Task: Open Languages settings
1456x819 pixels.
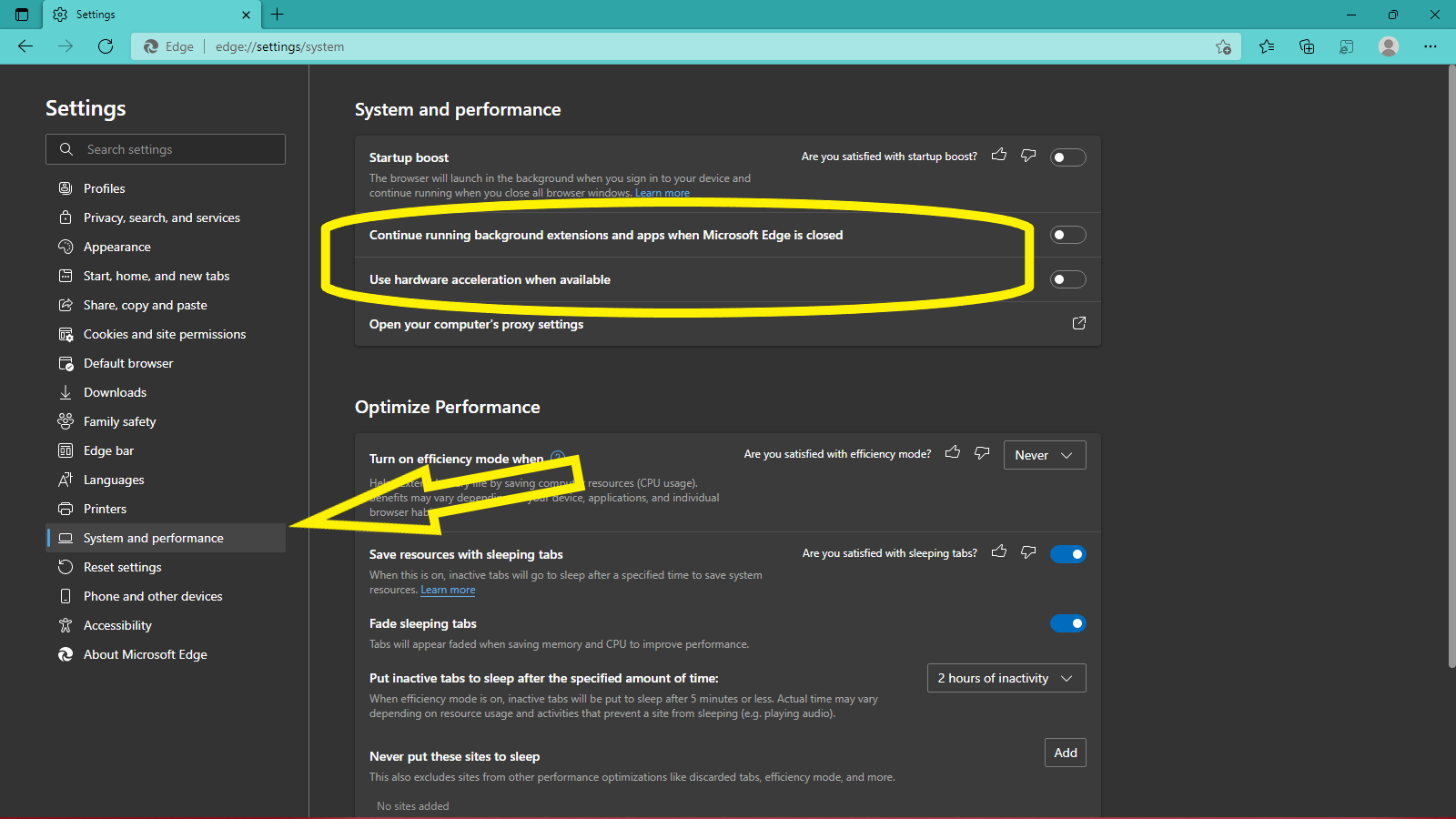Action: (166, 480)
